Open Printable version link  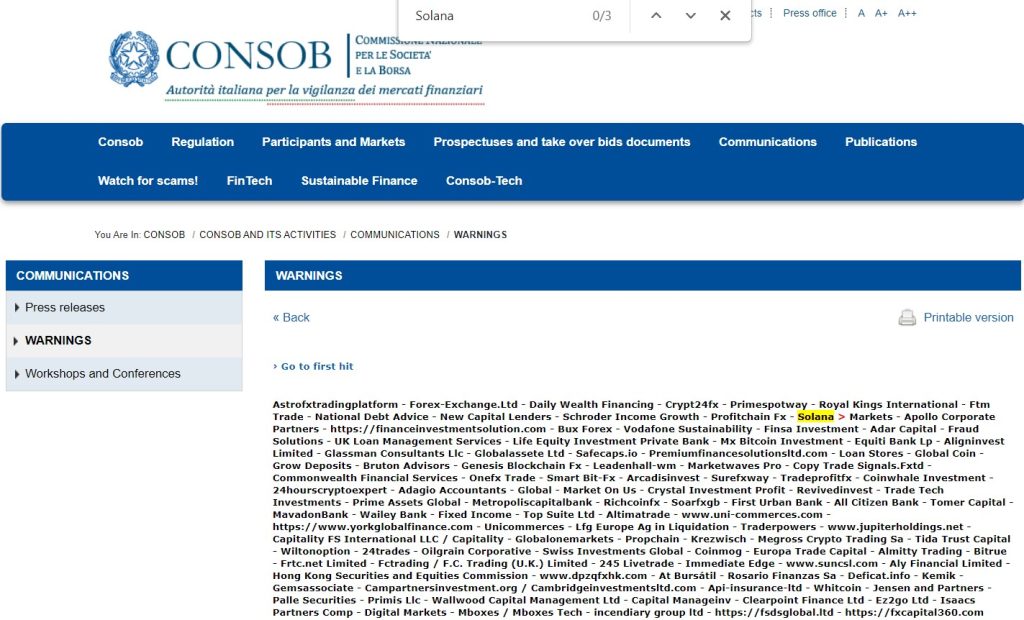point(968,318)
